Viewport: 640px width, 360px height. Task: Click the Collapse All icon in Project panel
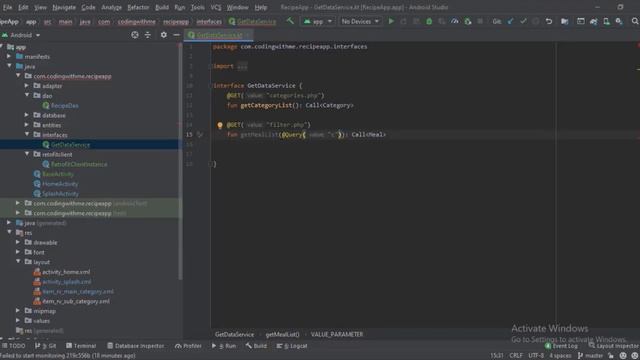(147, 35)
